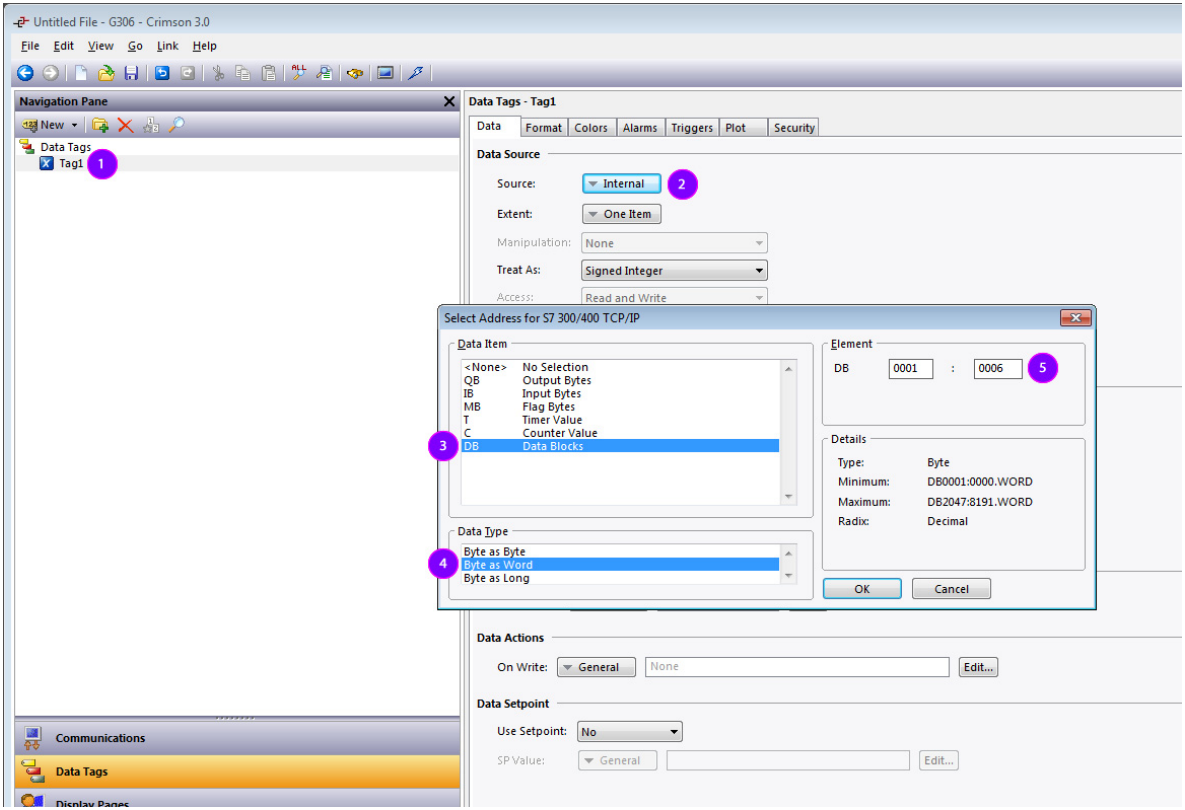1185x810 pixels.
Task: Open the Go menu
Action: click(x=135, y=46)
